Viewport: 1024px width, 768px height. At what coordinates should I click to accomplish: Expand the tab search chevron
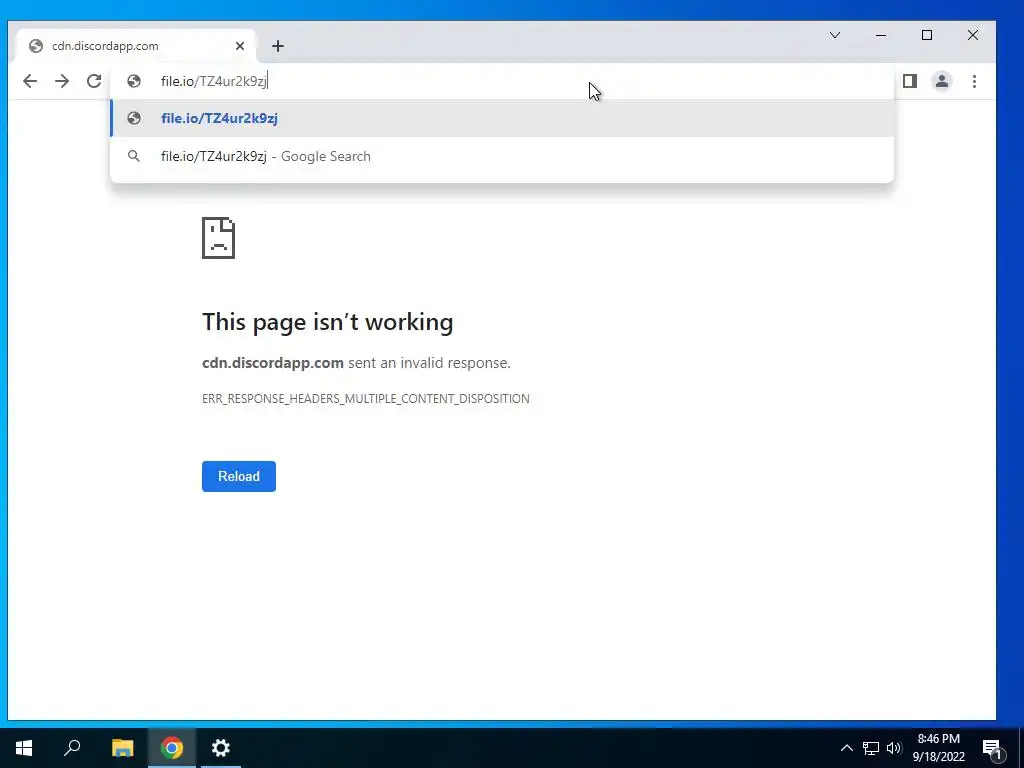click(x=835, y=35)
